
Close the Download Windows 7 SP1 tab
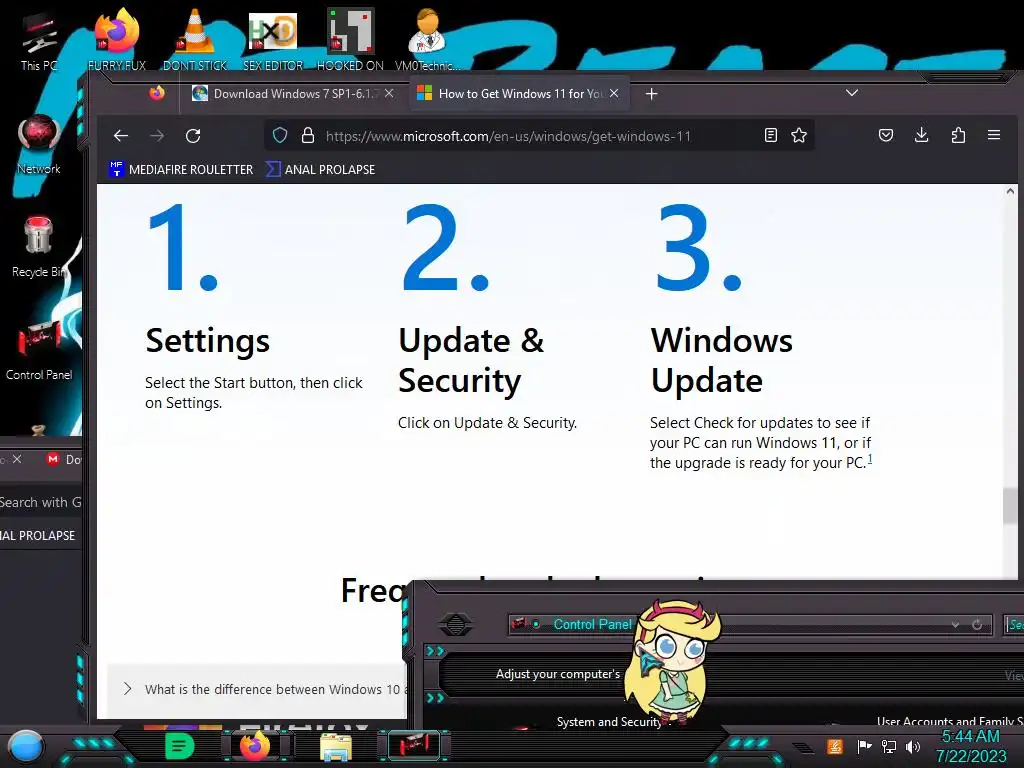tap(389, 93)
